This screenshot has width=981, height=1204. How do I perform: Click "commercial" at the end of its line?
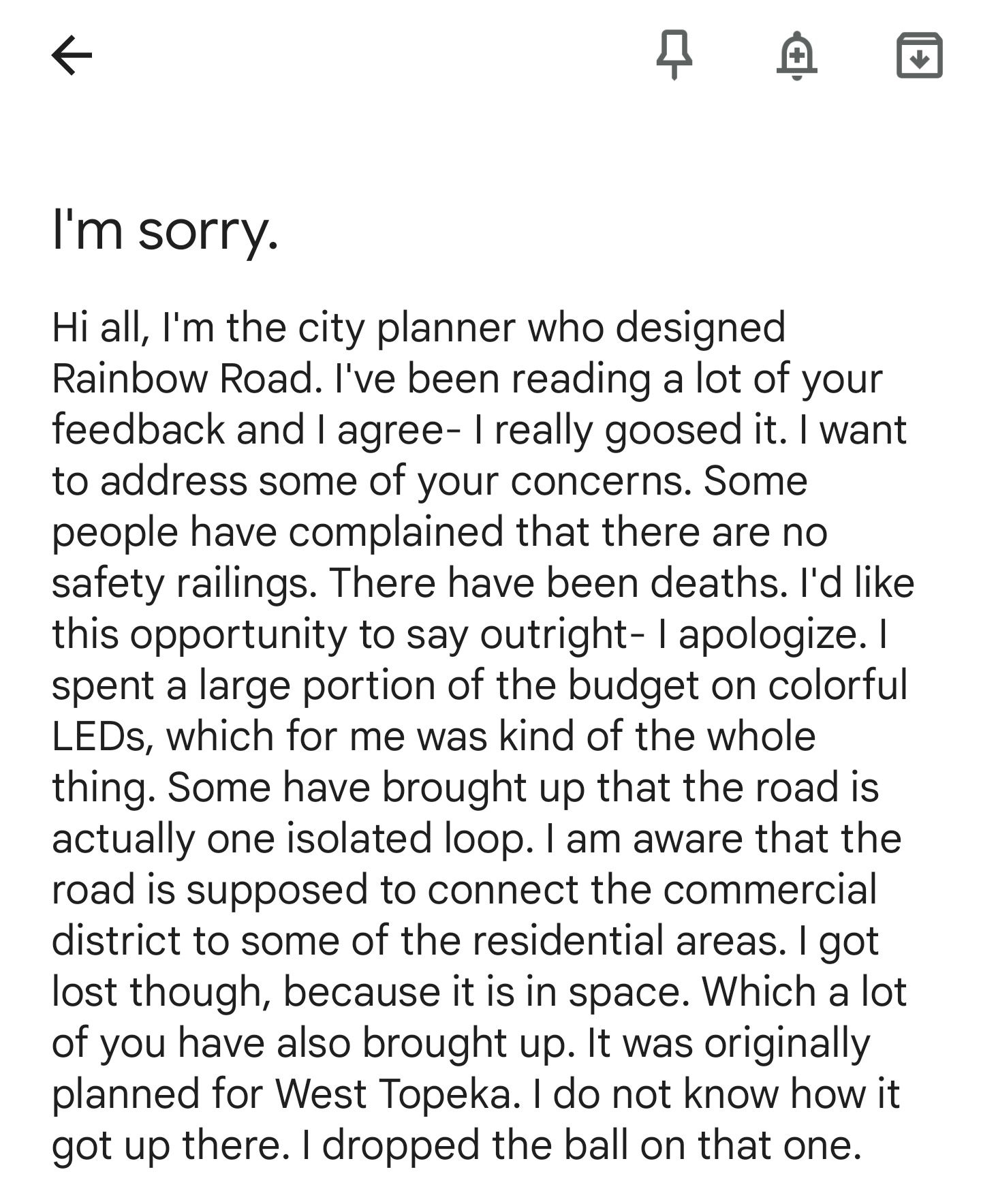pyautogui.click(x=770, y=889)
